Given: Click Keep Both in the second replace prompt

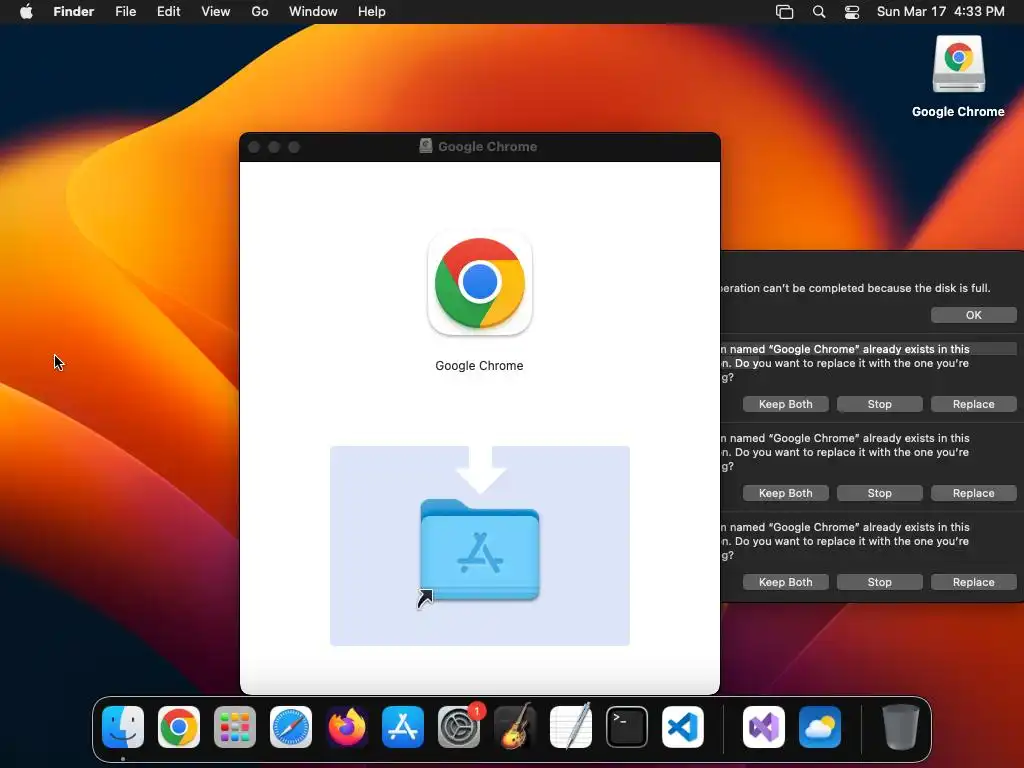Looking at the screenshot, I should 786,493.
